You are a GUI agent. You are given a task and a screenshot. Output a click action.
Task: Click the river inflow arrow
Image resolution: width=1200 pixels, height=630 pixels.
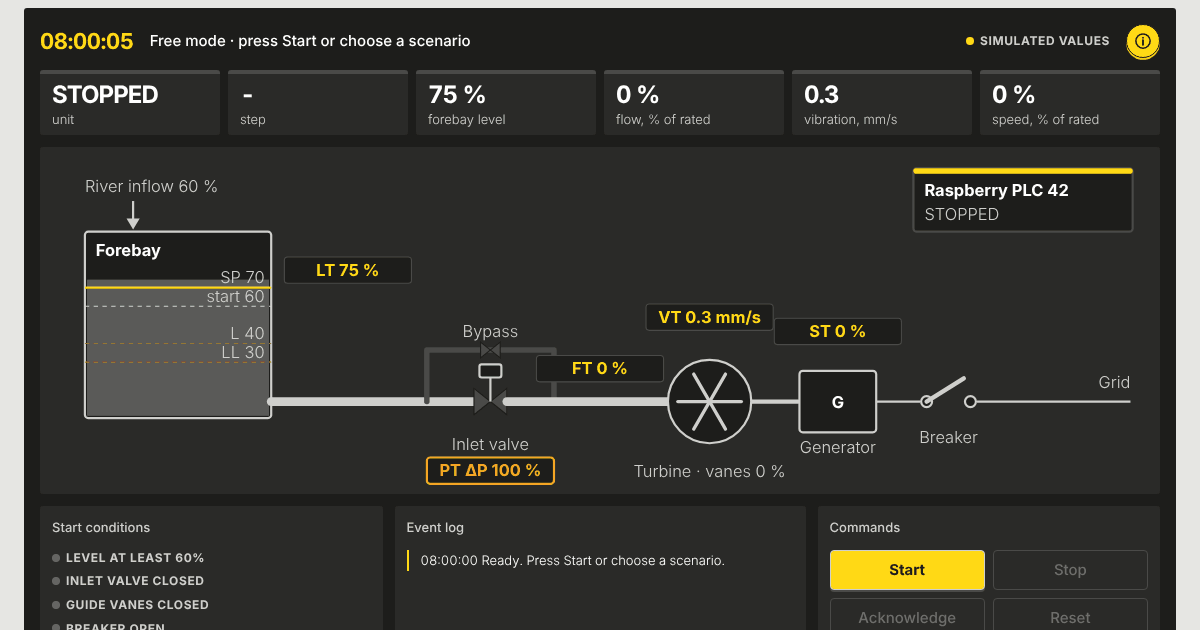pos(133,214)
